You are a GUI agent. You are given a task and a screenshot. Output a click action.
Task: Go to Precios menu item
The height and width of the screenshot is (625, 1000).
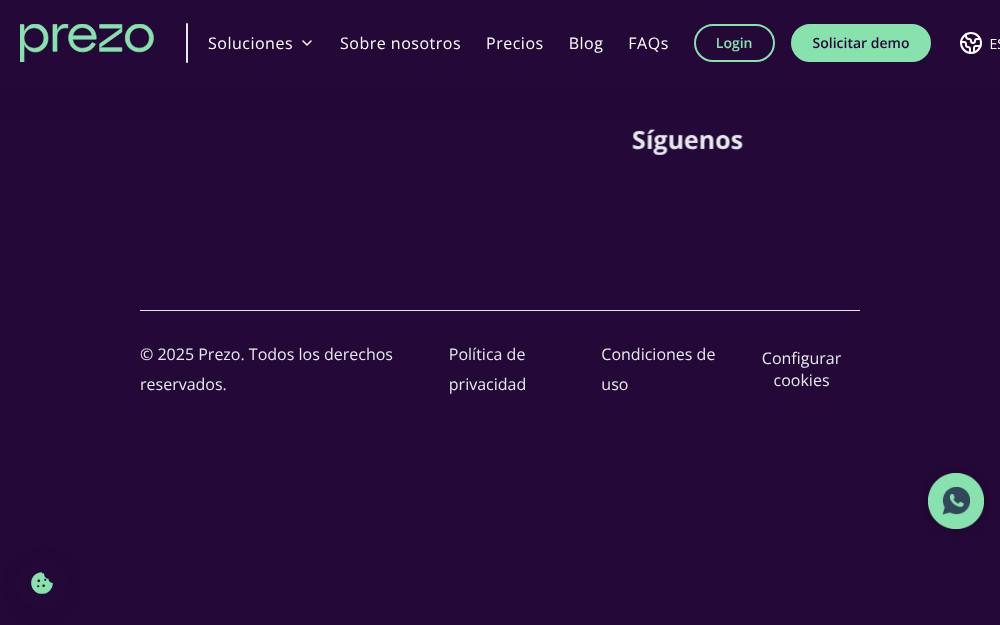pyautogui.click(x=515, y=43)
